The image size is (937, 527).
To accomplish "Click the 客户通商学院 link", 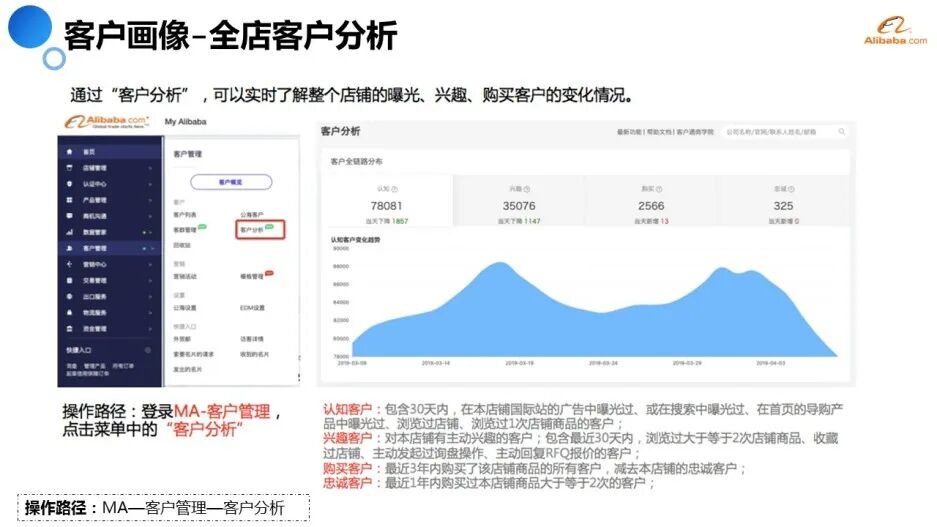I will (x=695, y=131).
